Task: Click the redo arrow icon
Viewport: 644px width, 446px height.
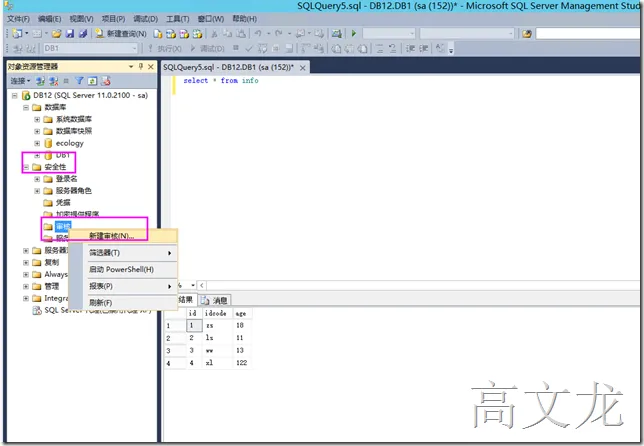Action: [279, 33]
